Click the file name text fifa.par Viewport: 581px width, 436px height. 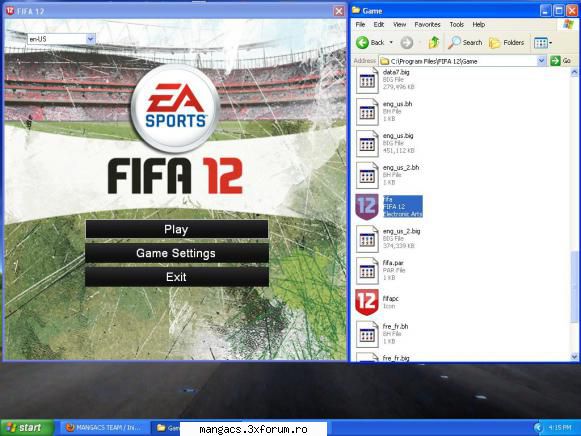click(x=393, y=263)
